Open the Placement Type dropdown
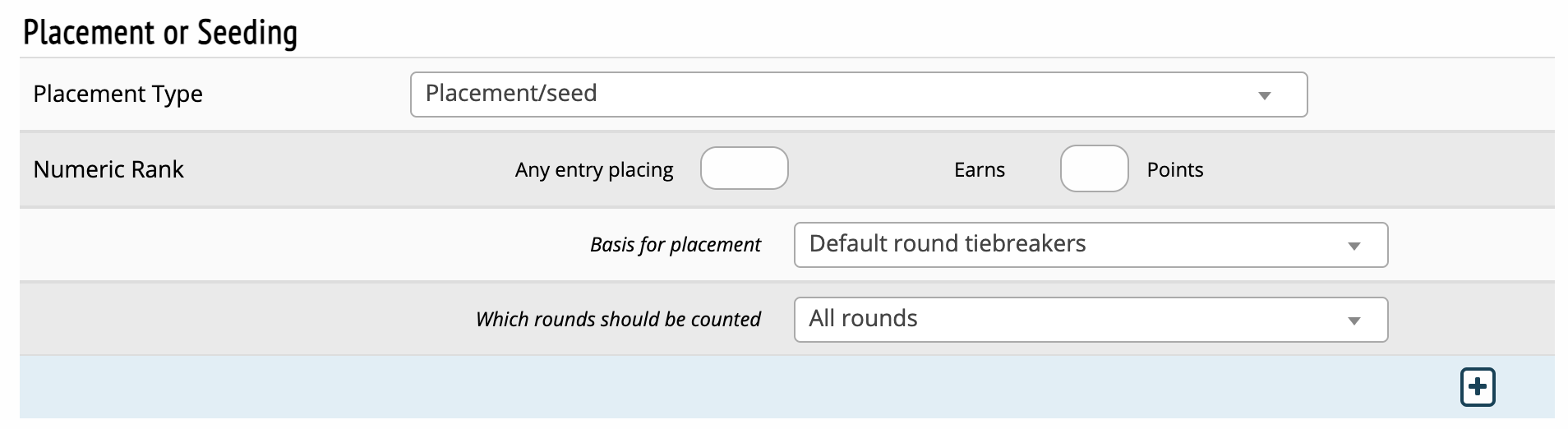 858,95
